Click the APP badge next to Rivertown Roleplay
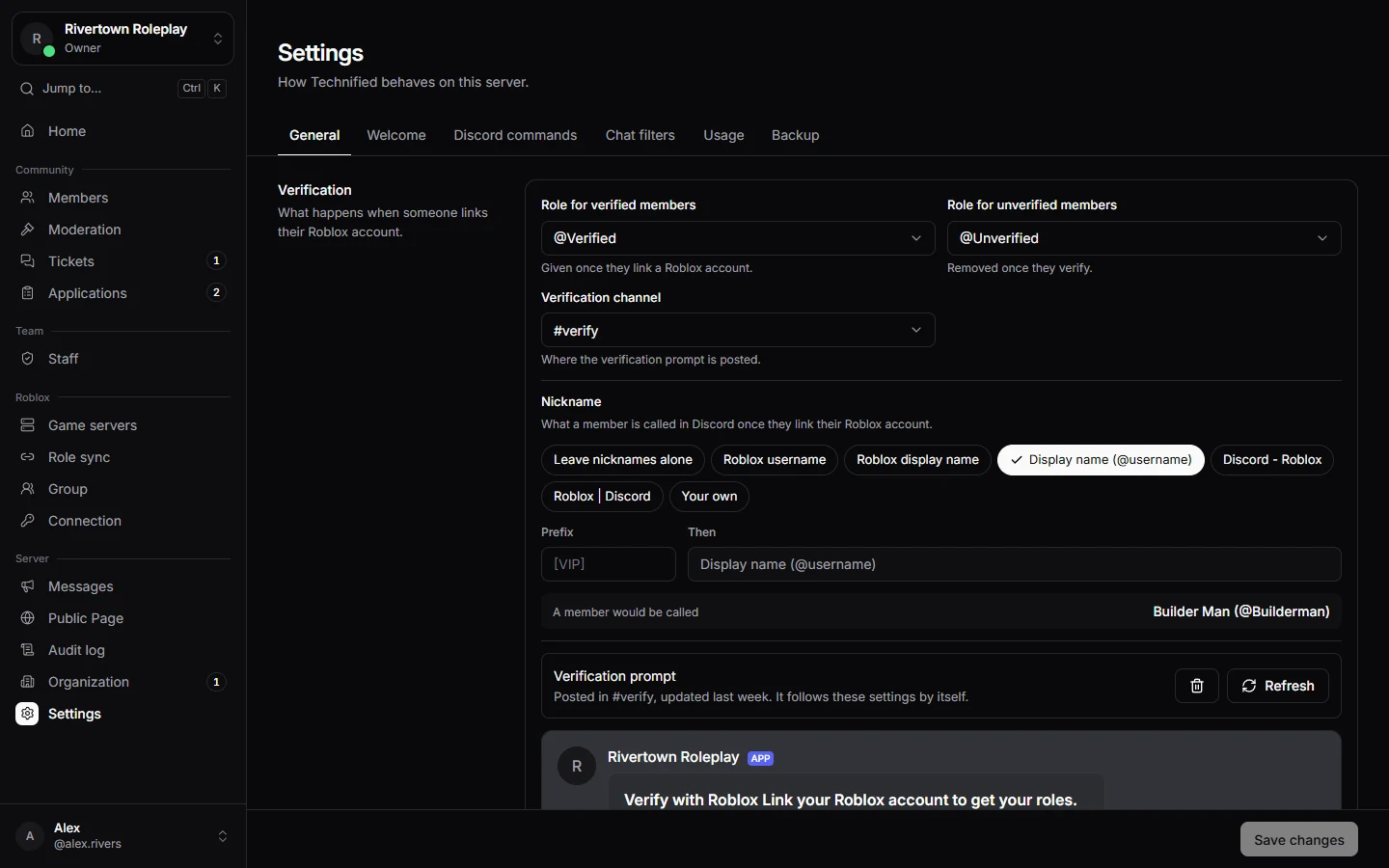 coord(761,758)
